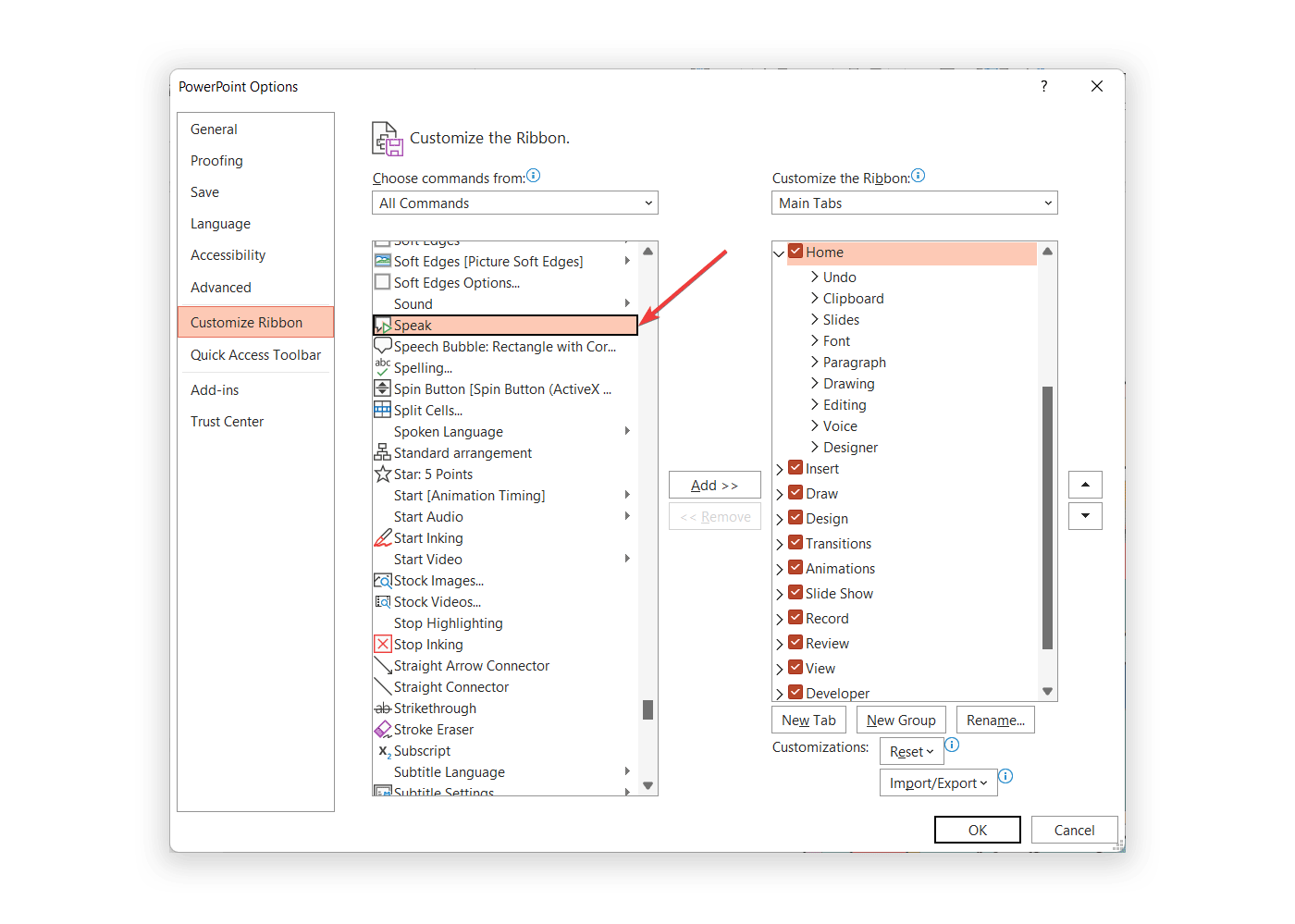Toggle the Developer tab checkbox
Screen dimensions: 1295x924
795,692
